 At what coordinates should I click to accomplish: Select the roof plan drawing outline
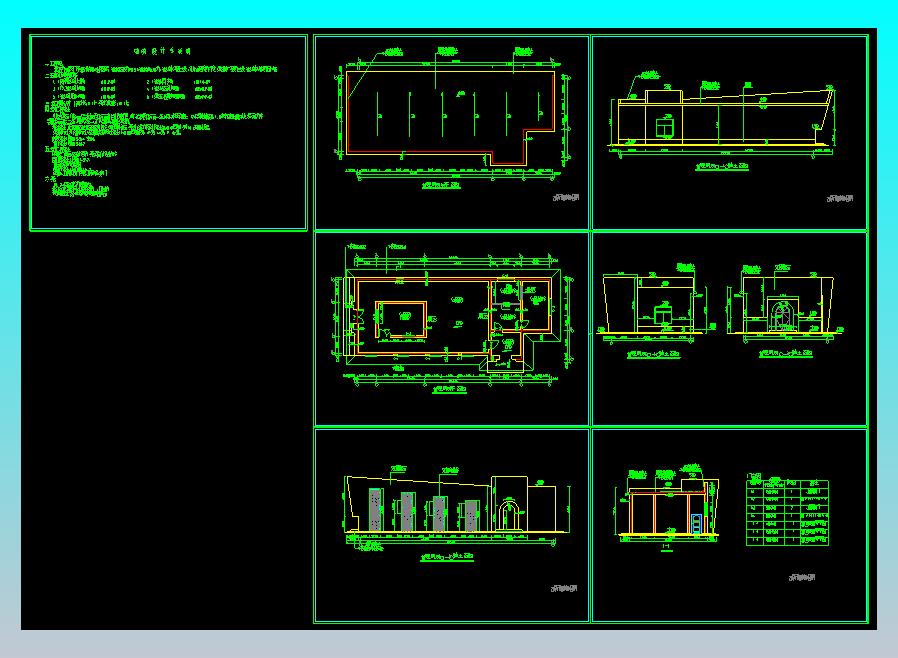pos(451,117)
